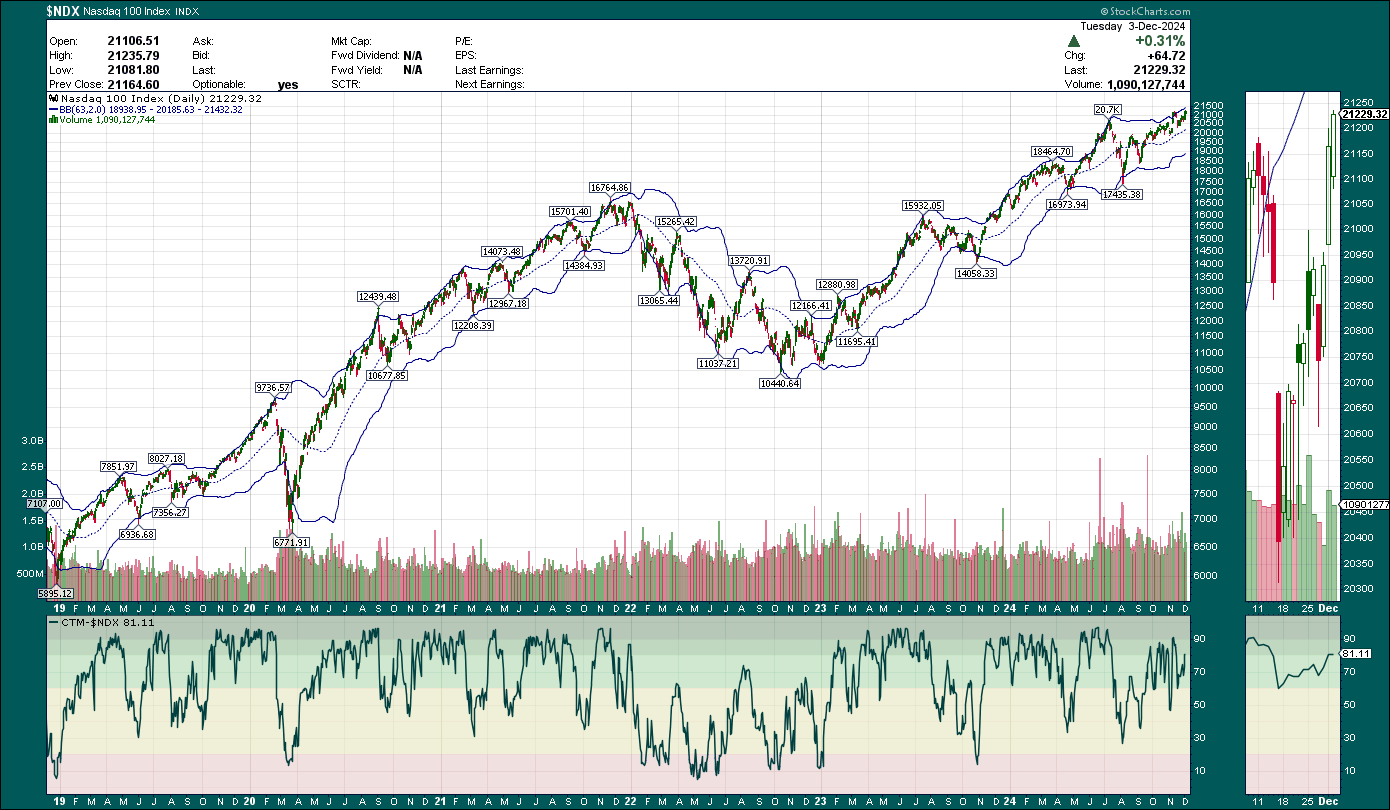
Task: Click the price label '11695.41'
Action: [857, 341]
